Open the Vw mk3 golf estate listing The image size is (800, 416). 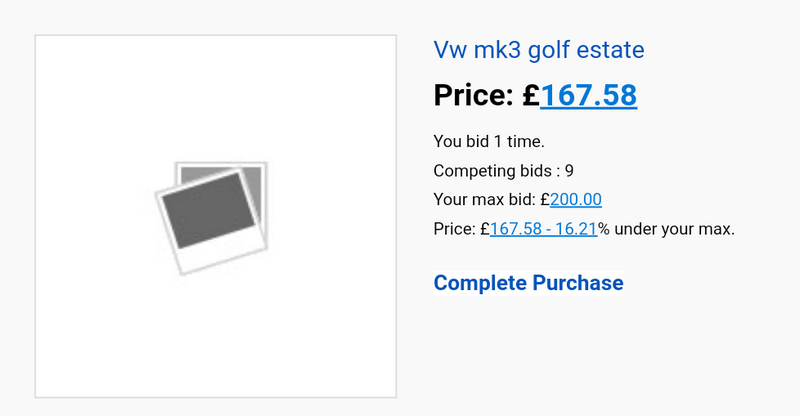click(539, 50)
